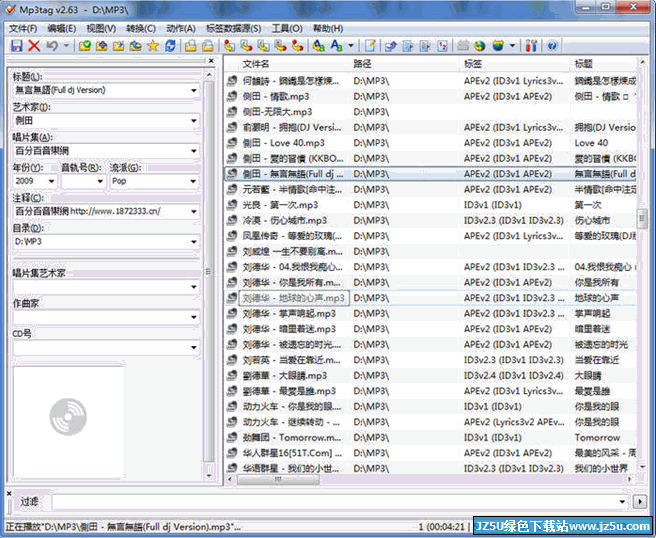Expand the 过滤 filter dropdown arrow
Image resolution: width=656 pixels, height=538 pixels.
[x=622, y=501]
